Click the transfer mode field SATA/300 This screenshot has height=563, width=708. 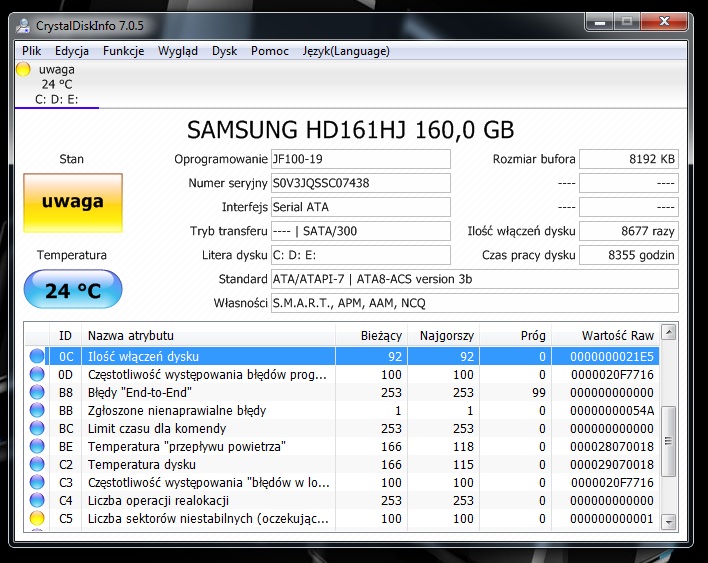pos(360,231)
